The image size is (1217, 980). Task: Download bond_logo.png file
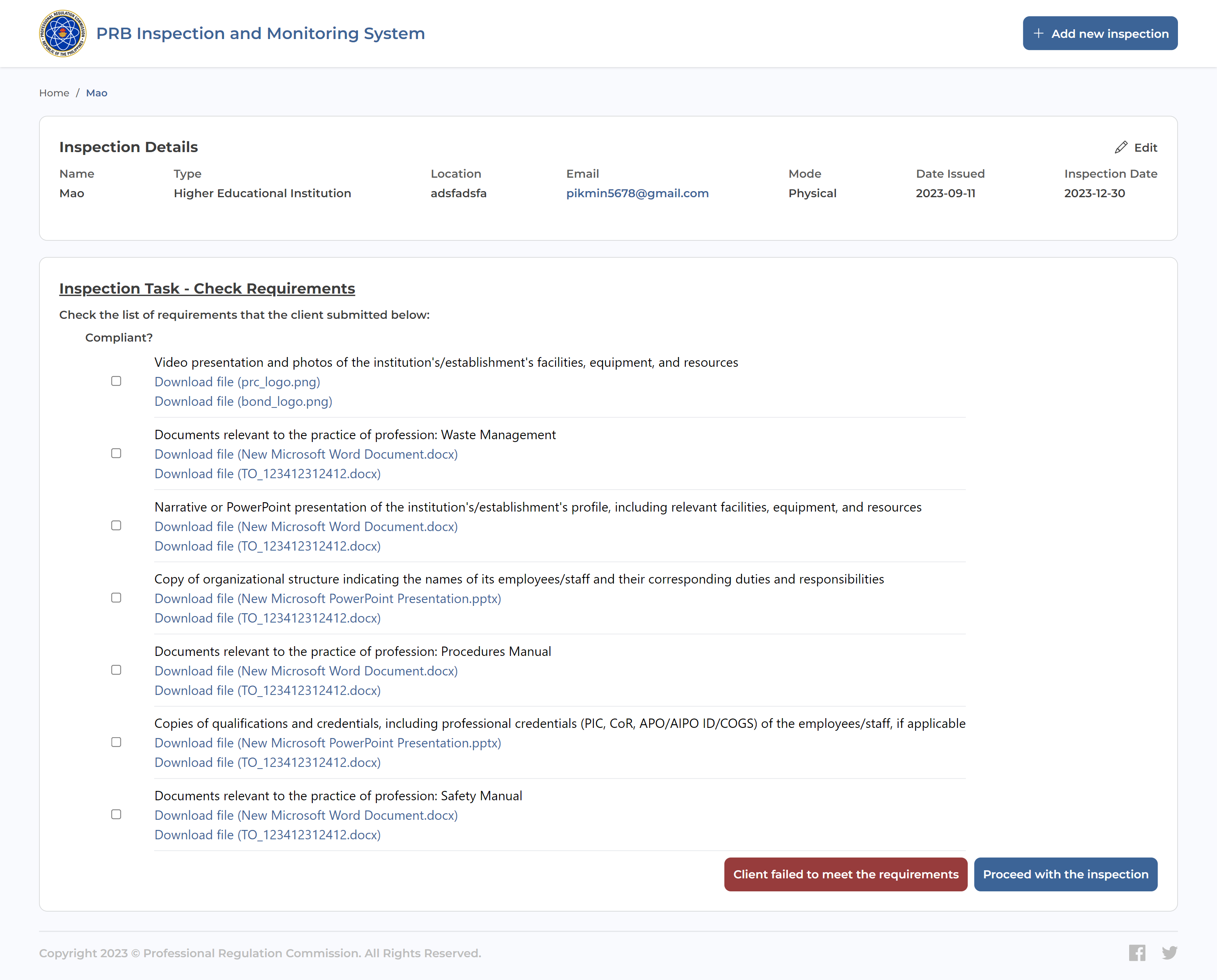[243, 401]
